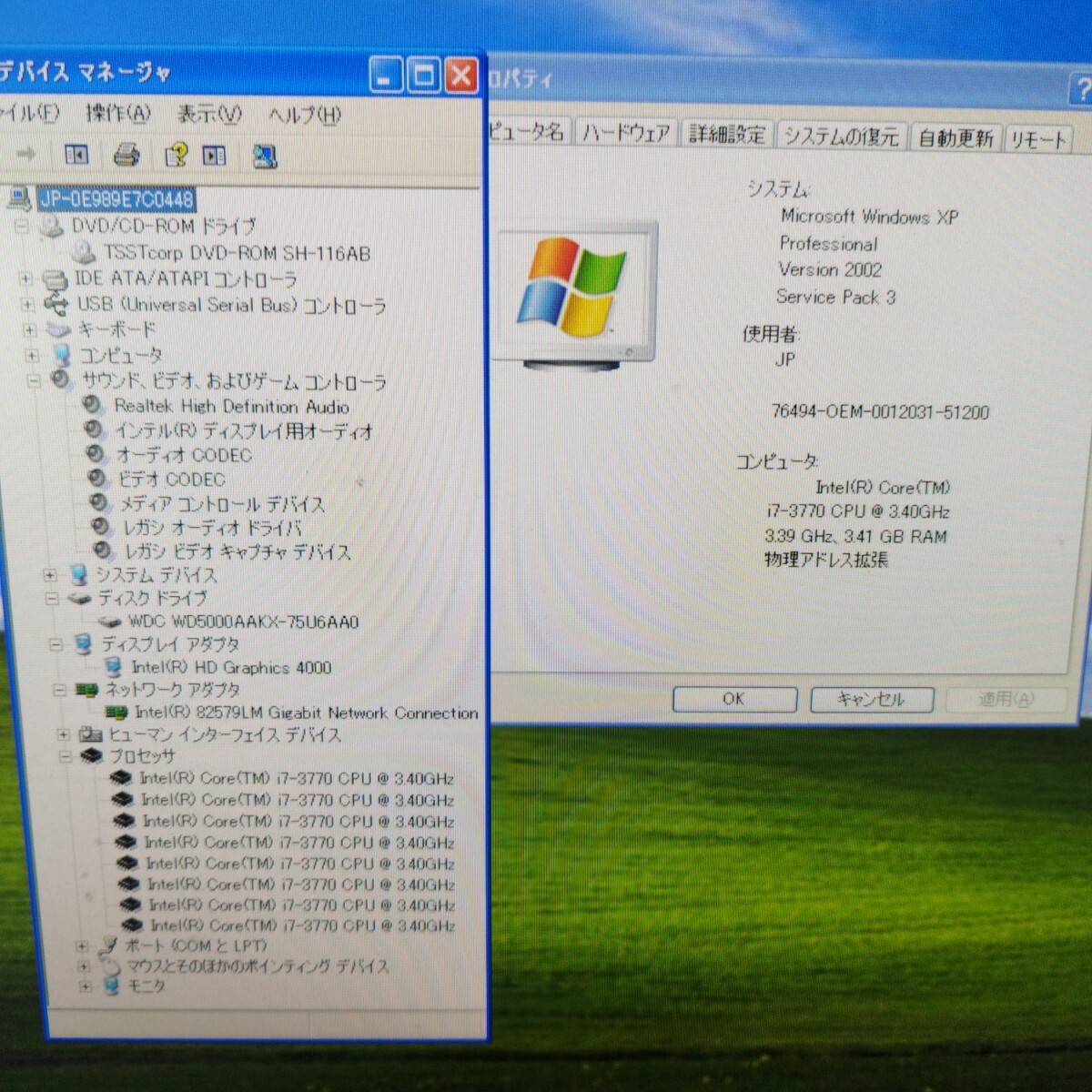Expand the USB (Universal Serial Bus) コントローラ node
The width and height of the screenshot is (1092, 1092).
coord(27,304)
